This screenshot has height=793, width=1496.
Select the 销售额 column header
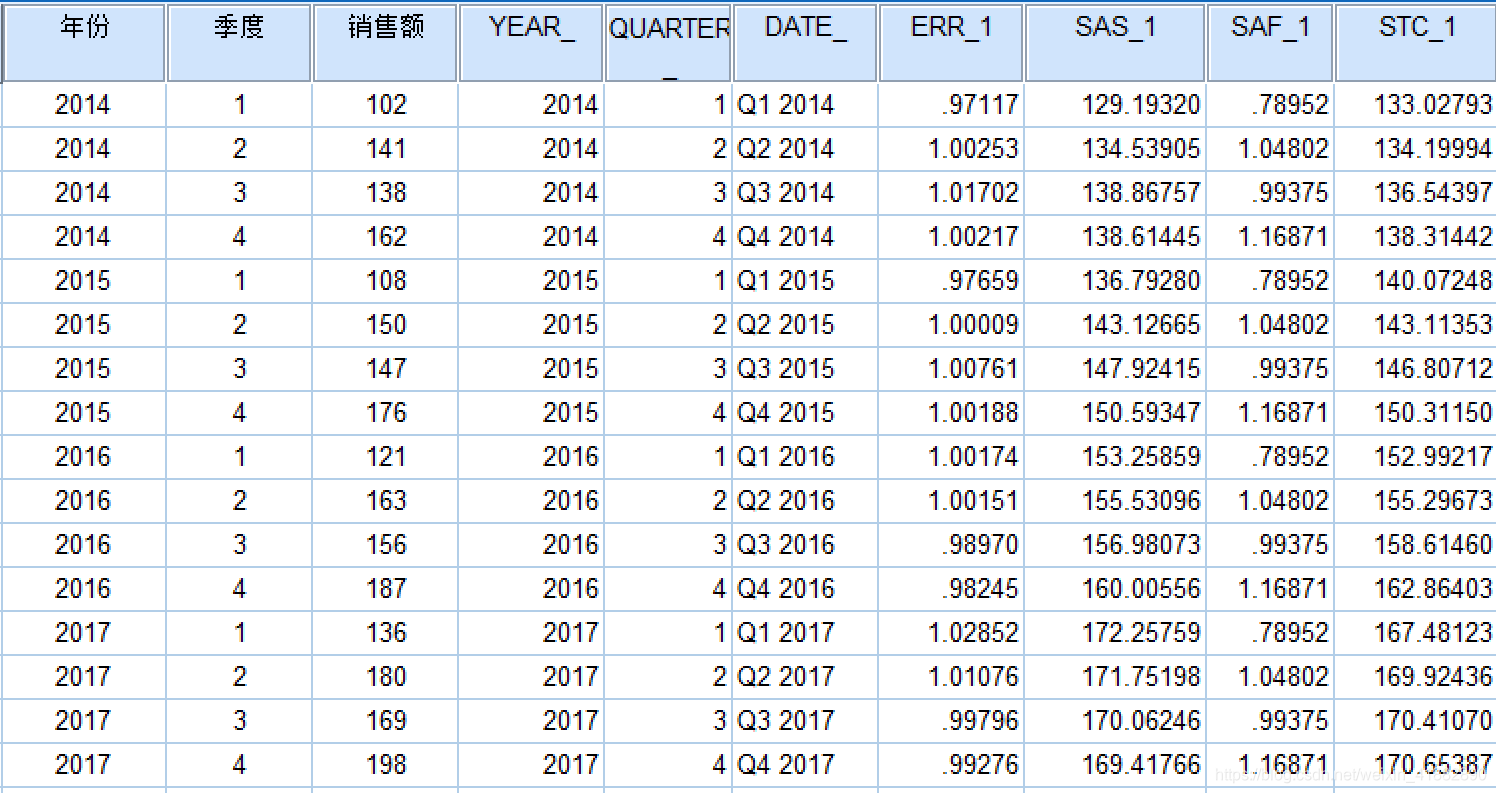(x=385, y=43)
